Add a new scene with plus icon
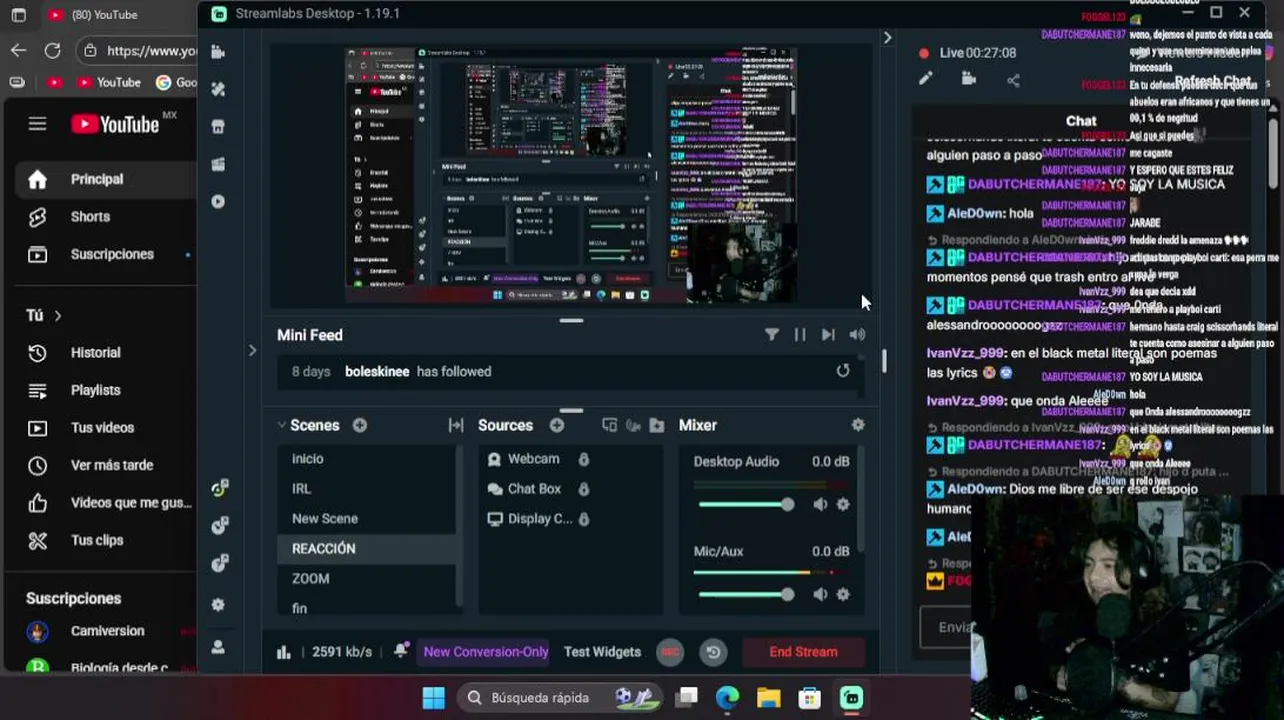The width and height of the screenshot is (1284, 720). coord(359,425)
